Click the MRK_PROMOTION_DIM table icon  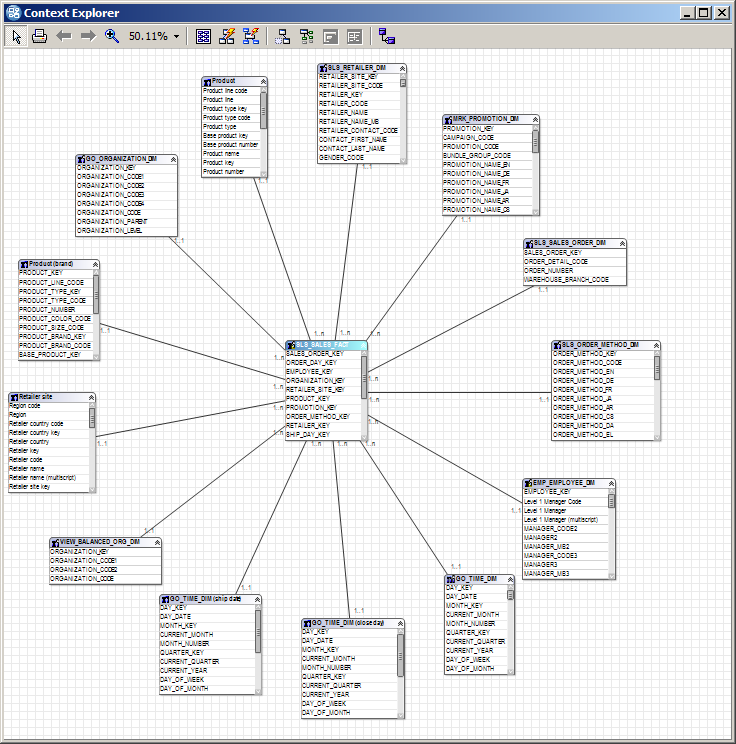pos(448,119)
